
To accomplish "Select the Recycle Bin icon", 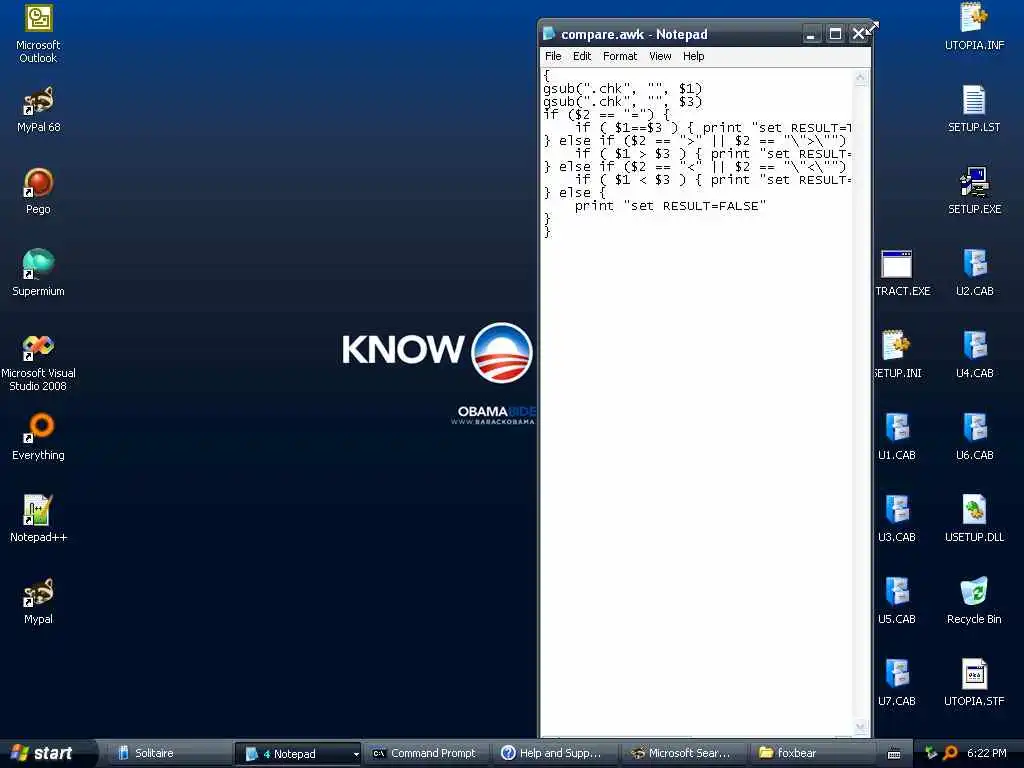I will 974,601.
